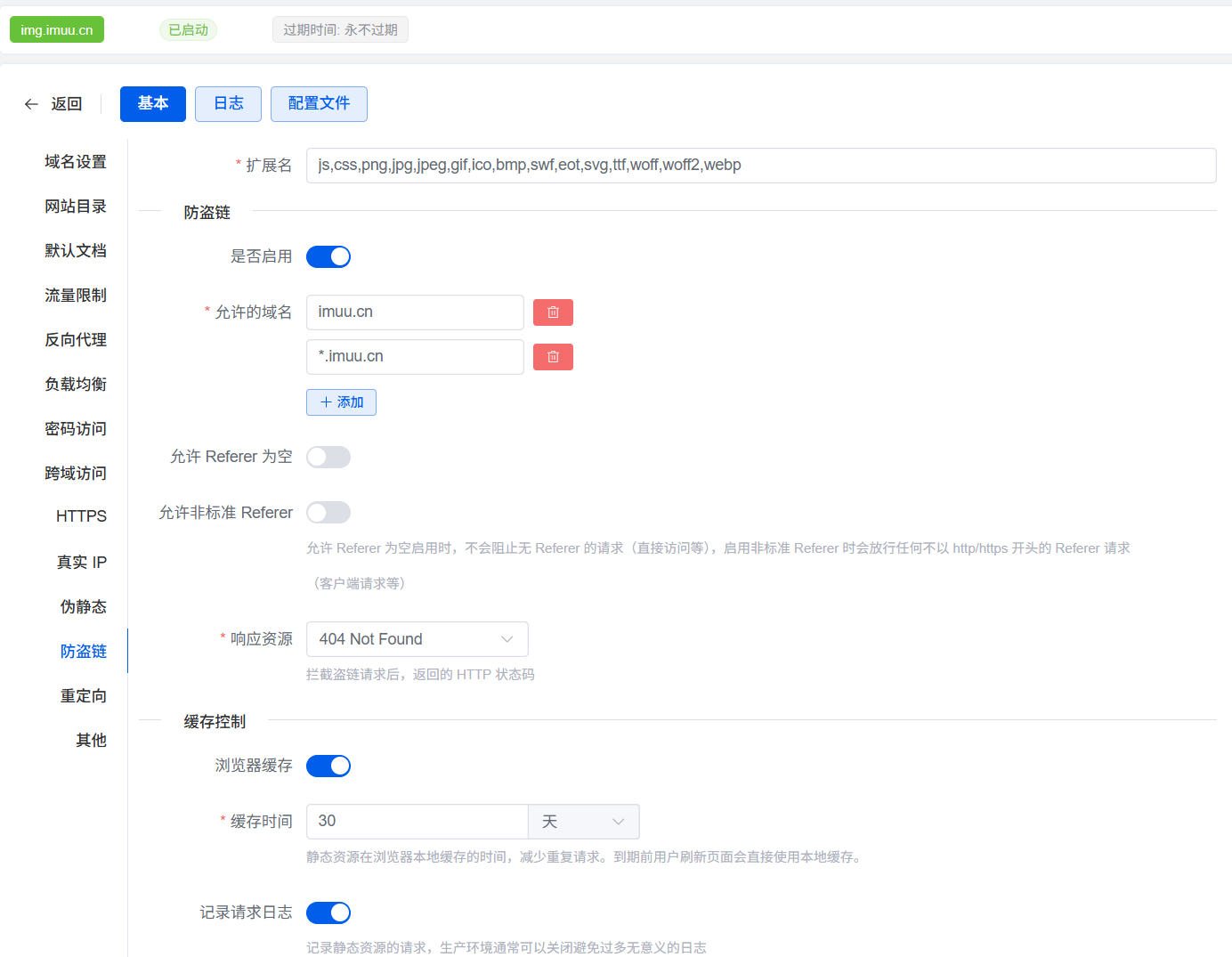Click the file extensions input field
The image size is (1232, 957).
760,166
